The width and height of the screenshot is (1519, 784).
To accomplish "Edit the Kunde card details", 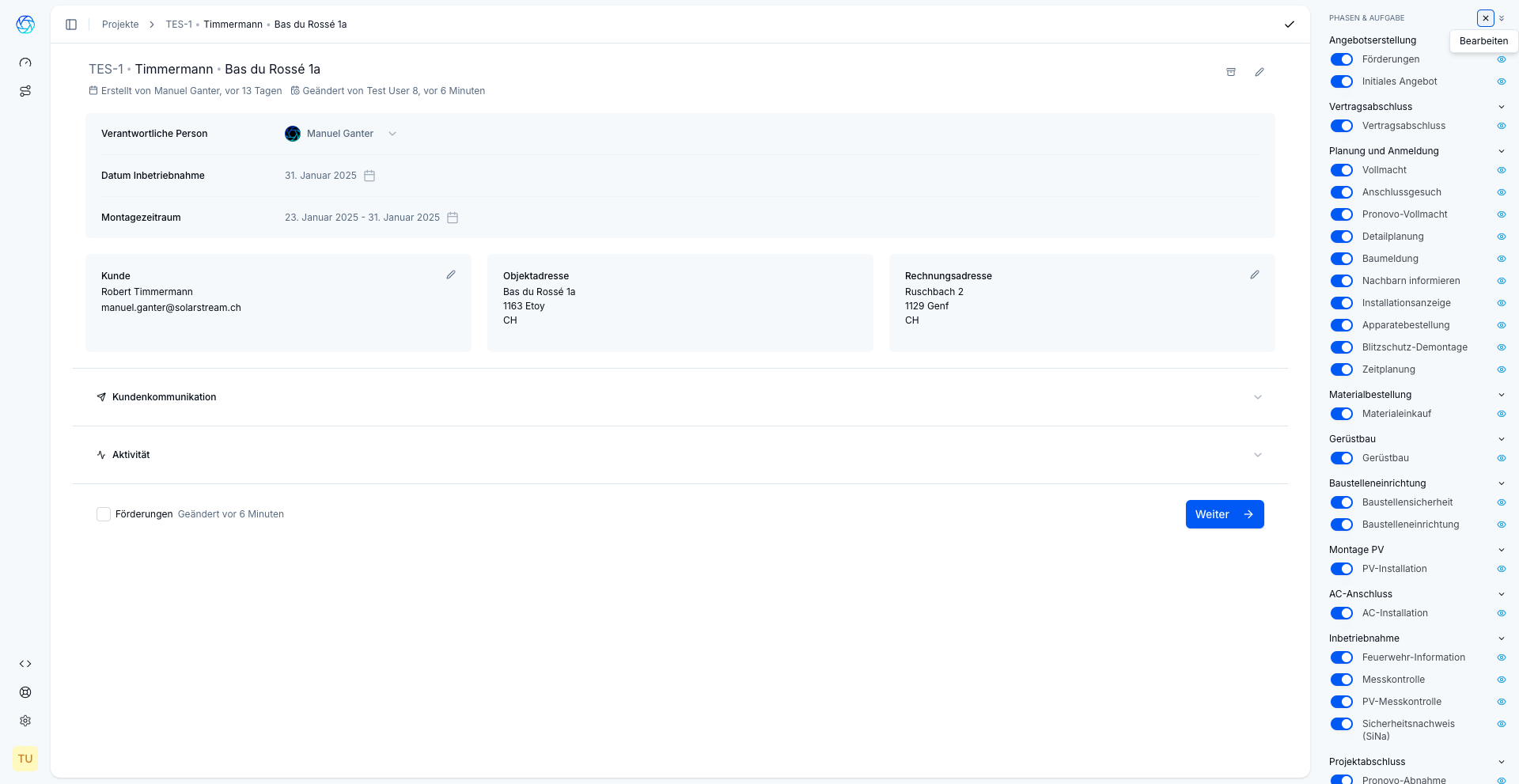I will [x=451, y=275].
